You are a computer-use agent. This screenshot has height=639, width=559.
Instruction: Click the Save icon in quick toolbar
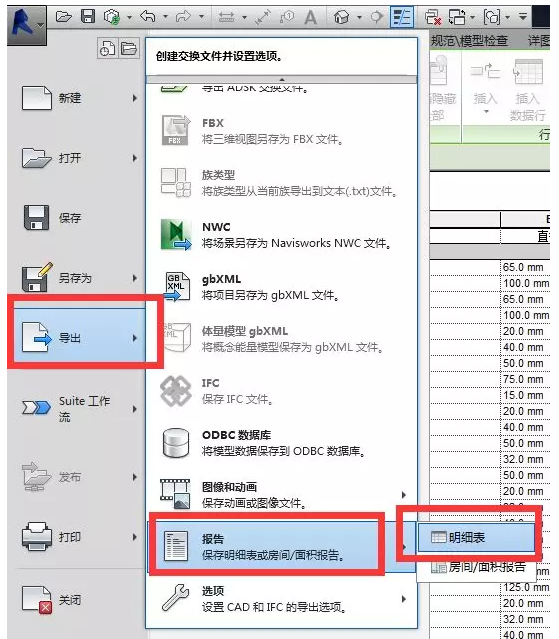[88, 17]
